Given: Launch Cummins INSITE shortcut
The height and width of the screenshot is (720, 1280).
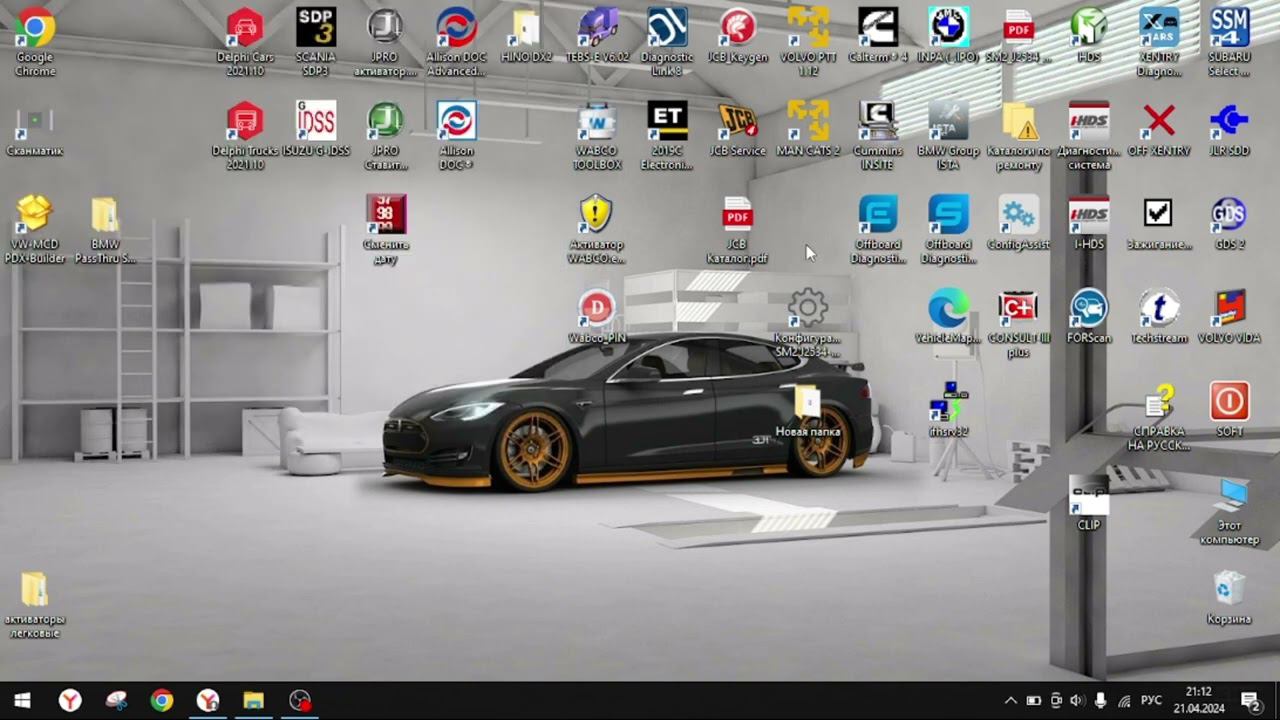Looking at the screenshot, I should click(878, 135).
